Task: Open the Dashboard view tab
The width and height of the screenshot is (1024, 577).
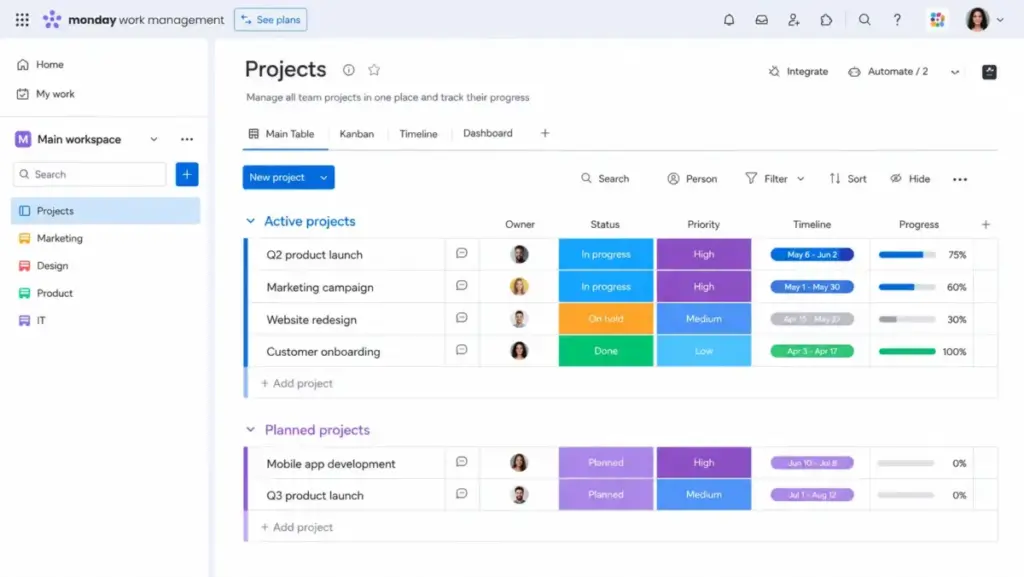Action: point(488,133)
